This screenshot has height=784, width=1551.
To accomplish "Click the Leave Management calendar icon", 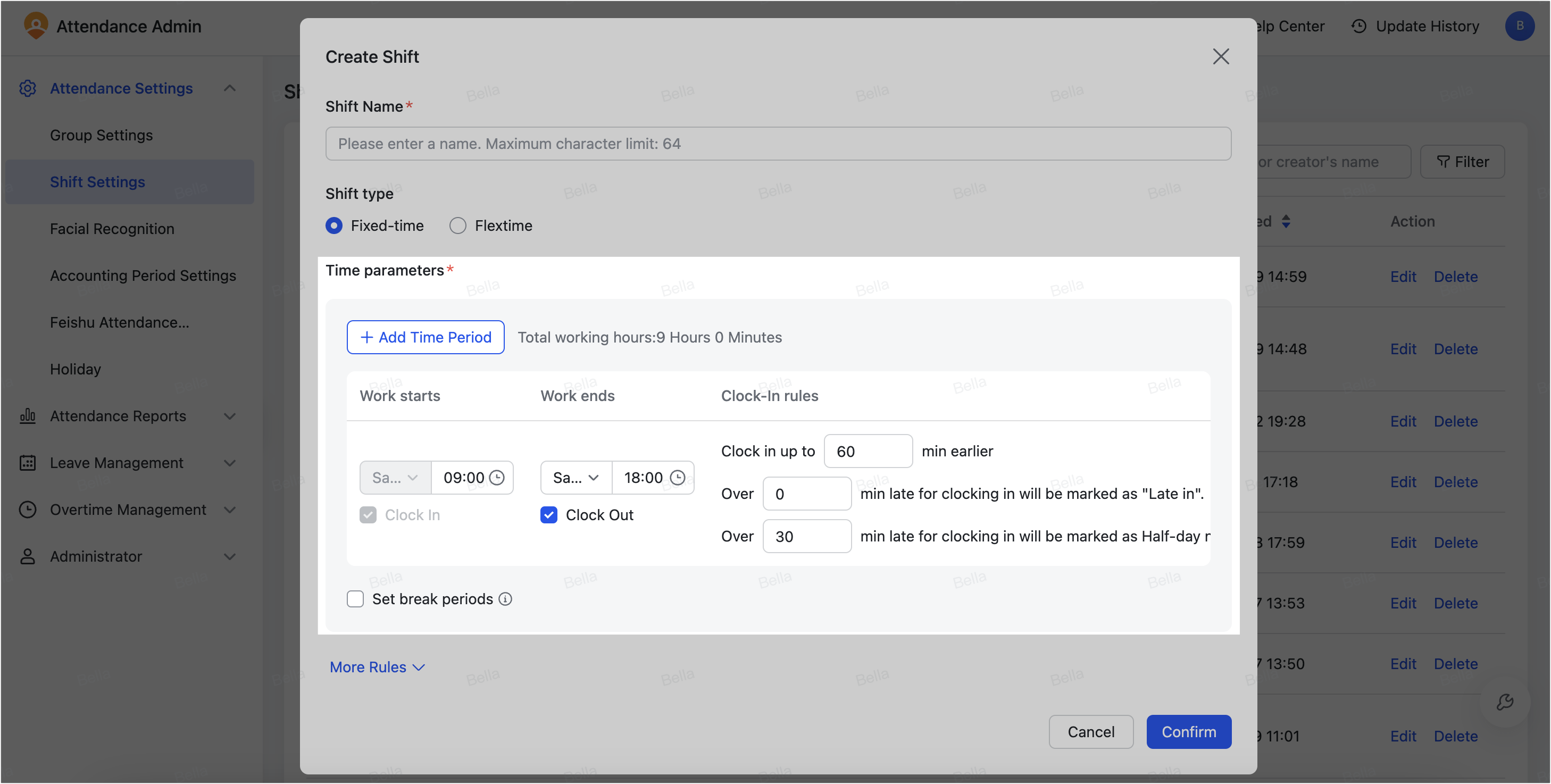I will 28,462.
